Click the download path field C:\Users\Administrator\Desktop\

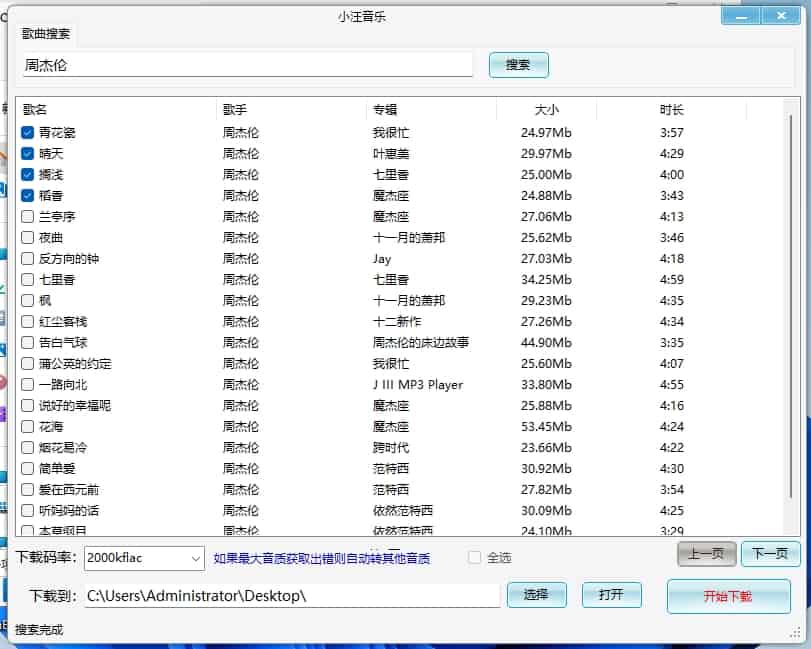coord(292,596)
